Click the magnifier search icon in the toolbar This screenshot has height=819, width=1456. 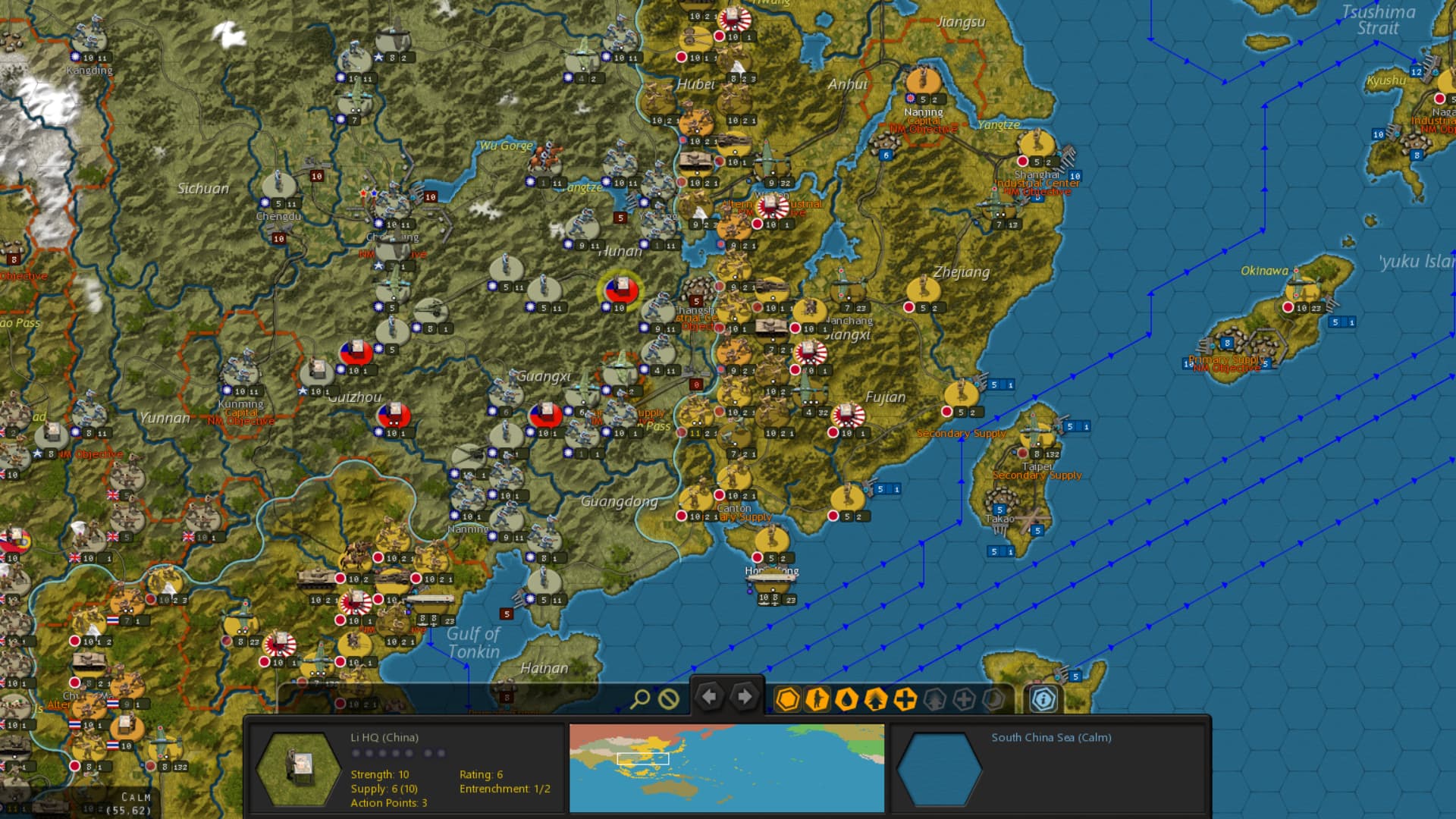coord(640,698)
